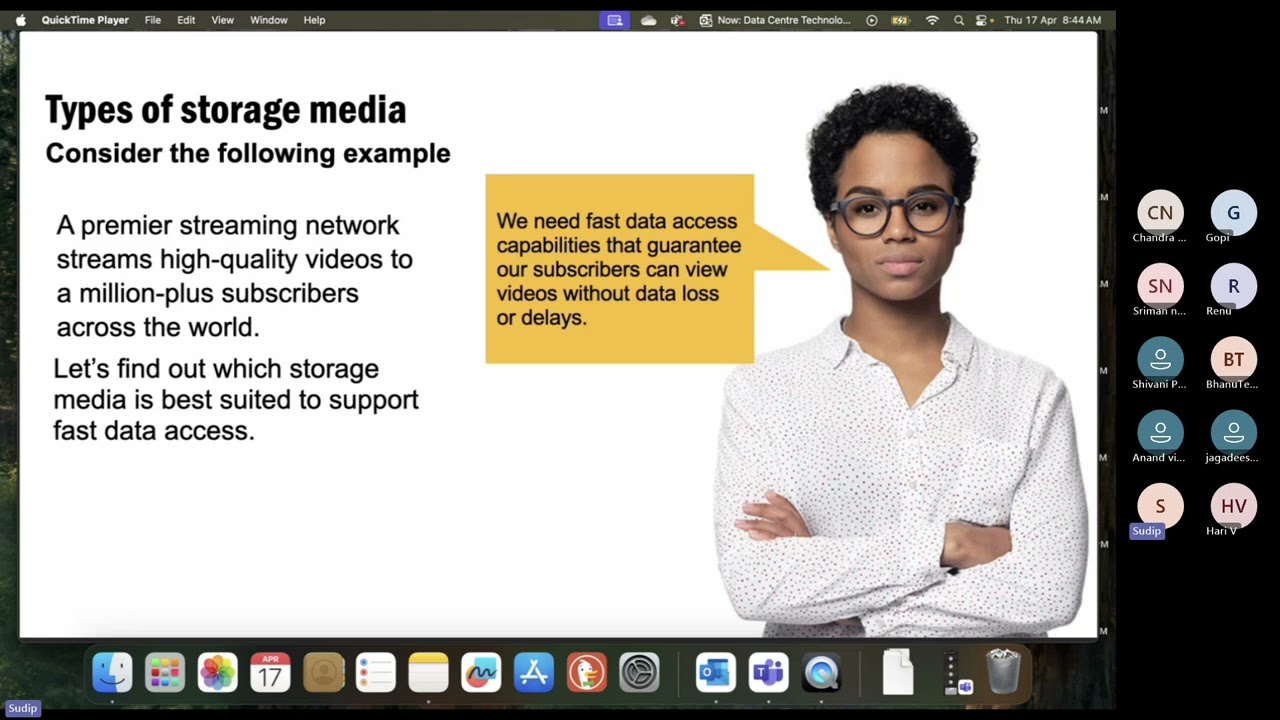The height and width of the screenshot is (720, 1280).
Task: Click the slide title 'Types of storage media'
Action: coord(226,110)
